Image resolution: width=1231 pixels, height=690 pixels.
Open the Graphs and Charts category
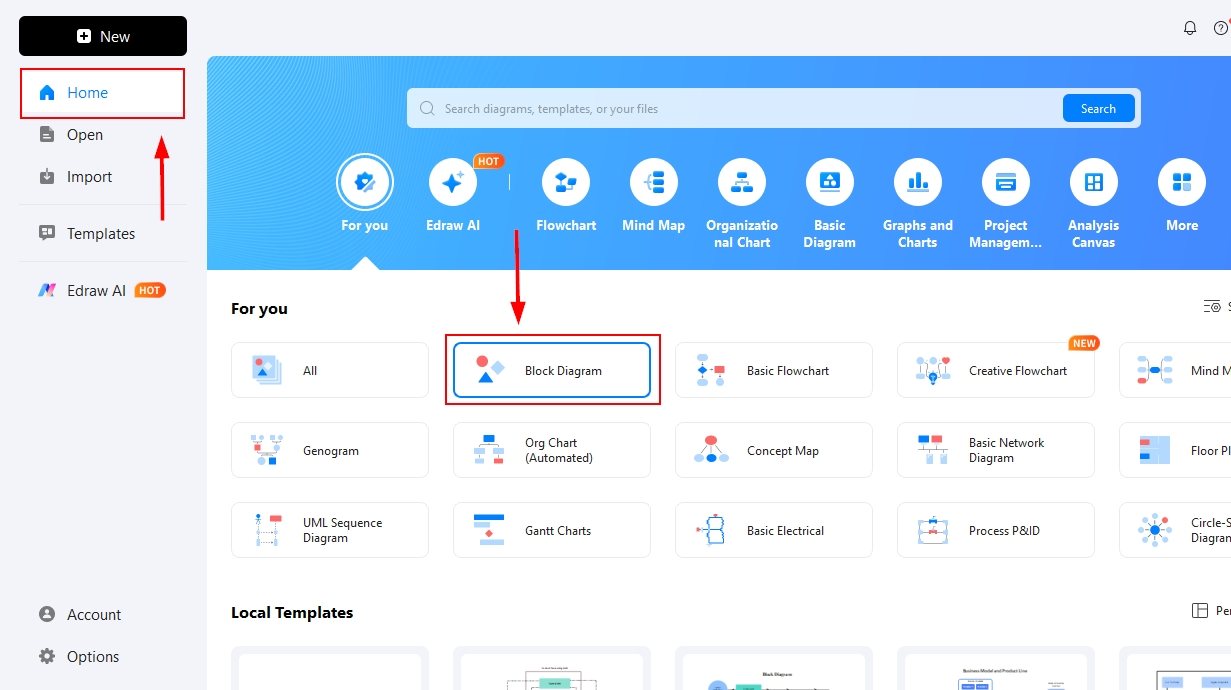pyautogui.click(x=917, y=183)
